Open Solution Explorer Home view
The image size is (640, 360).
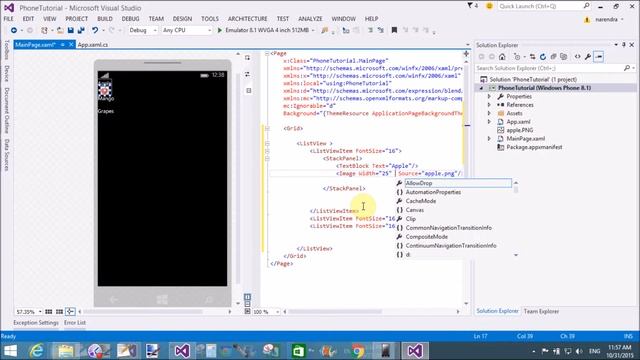[x=502, y=57]
